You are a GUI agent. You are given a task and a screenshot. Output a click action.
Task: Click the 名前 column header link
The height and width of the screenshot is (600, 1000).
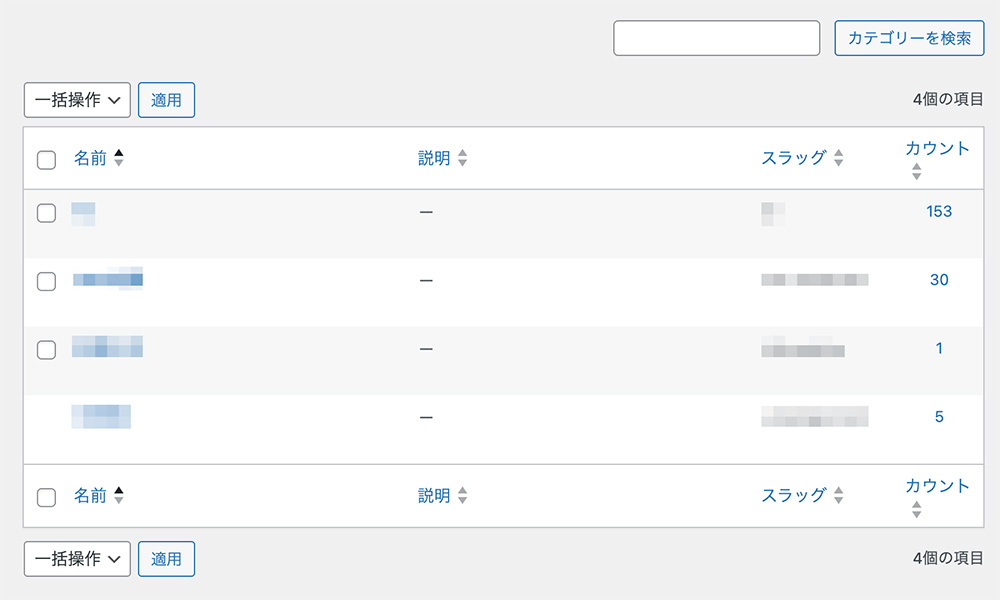click(90, 158)
